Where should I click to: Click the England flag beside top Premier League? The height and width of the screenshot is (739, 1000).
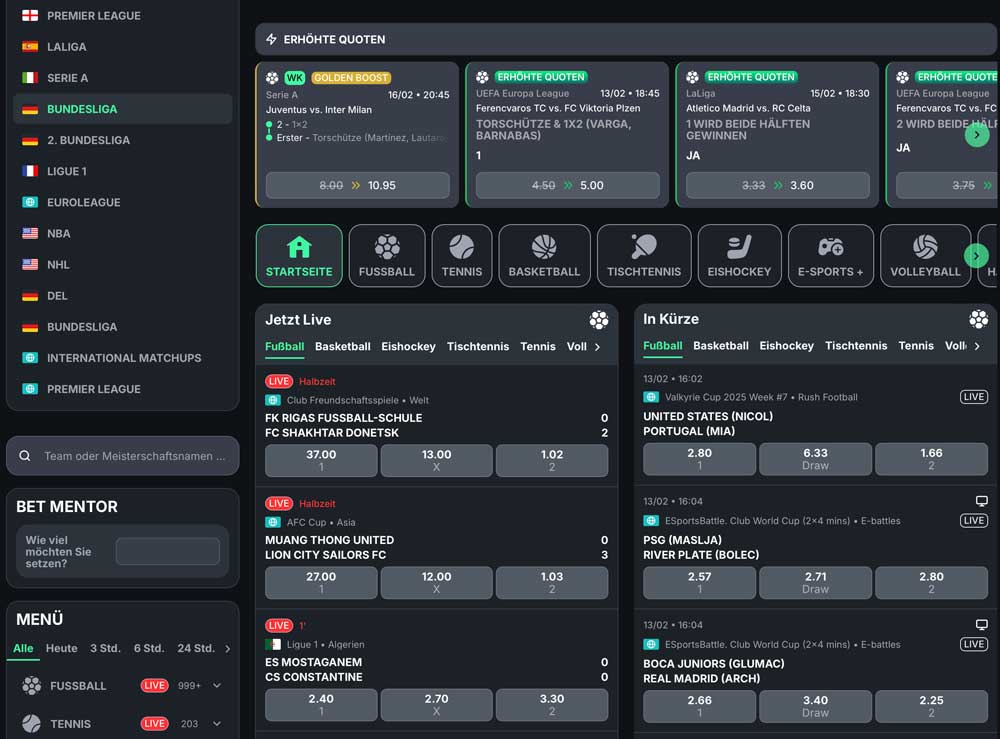pos(30,15)
